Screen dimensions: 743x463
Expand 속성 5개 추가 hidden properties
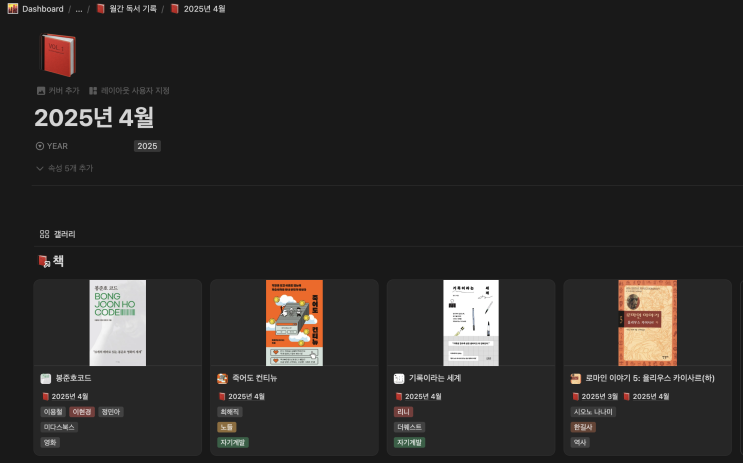point(65,168)
